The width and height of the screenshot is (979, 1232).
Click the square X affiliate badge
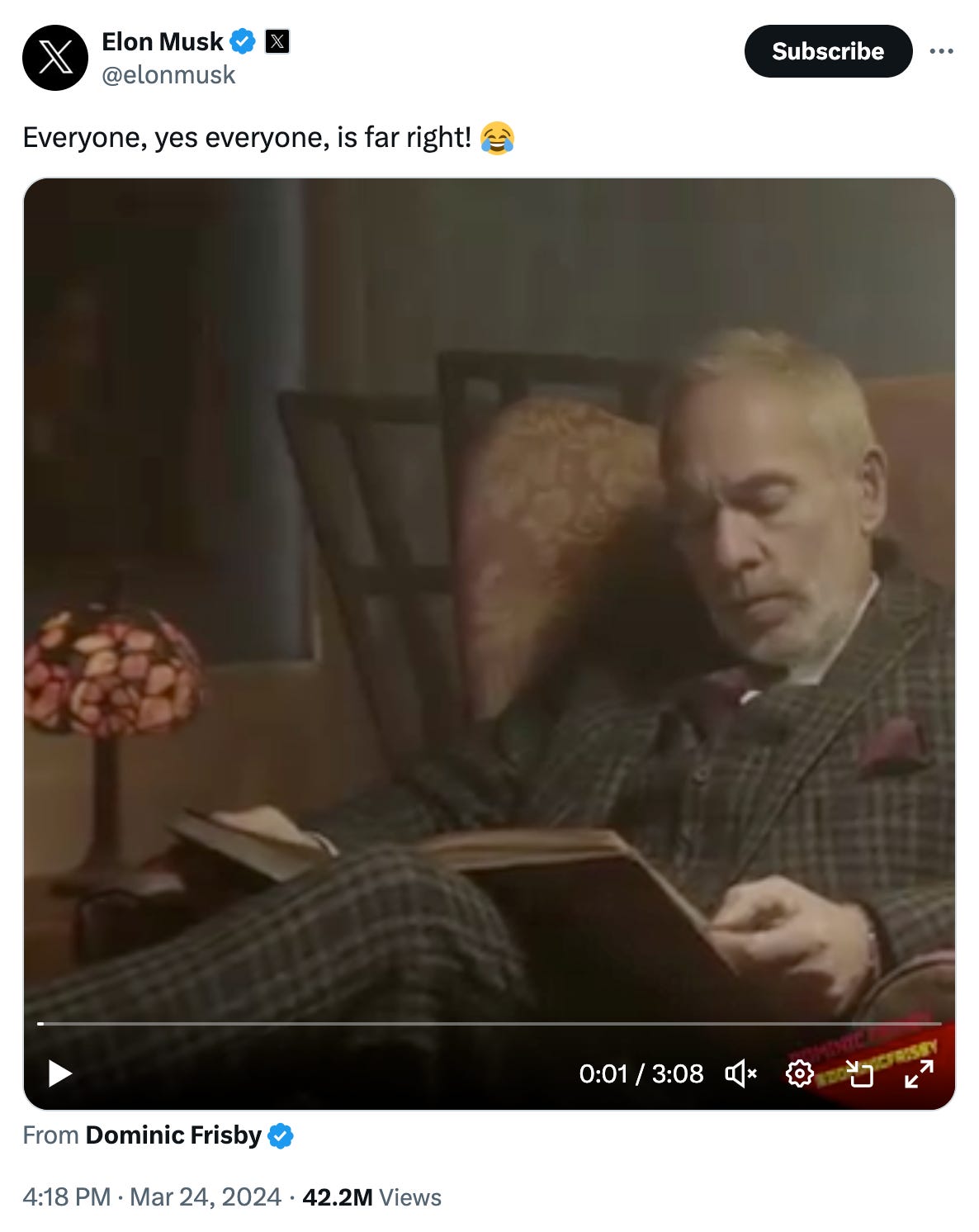pyautogui.click(x=277, y=41)
